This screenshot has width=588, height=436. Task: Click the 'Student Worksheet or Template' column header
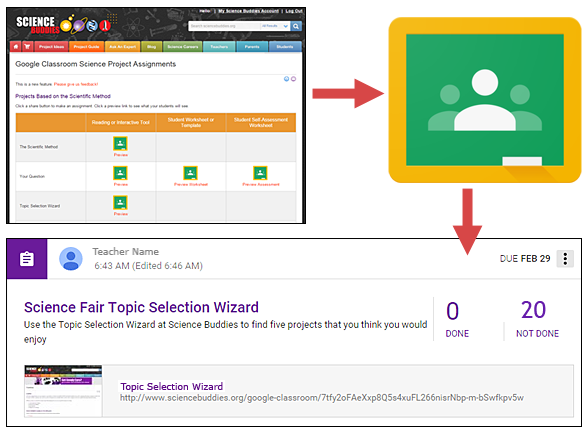[191, 123]
